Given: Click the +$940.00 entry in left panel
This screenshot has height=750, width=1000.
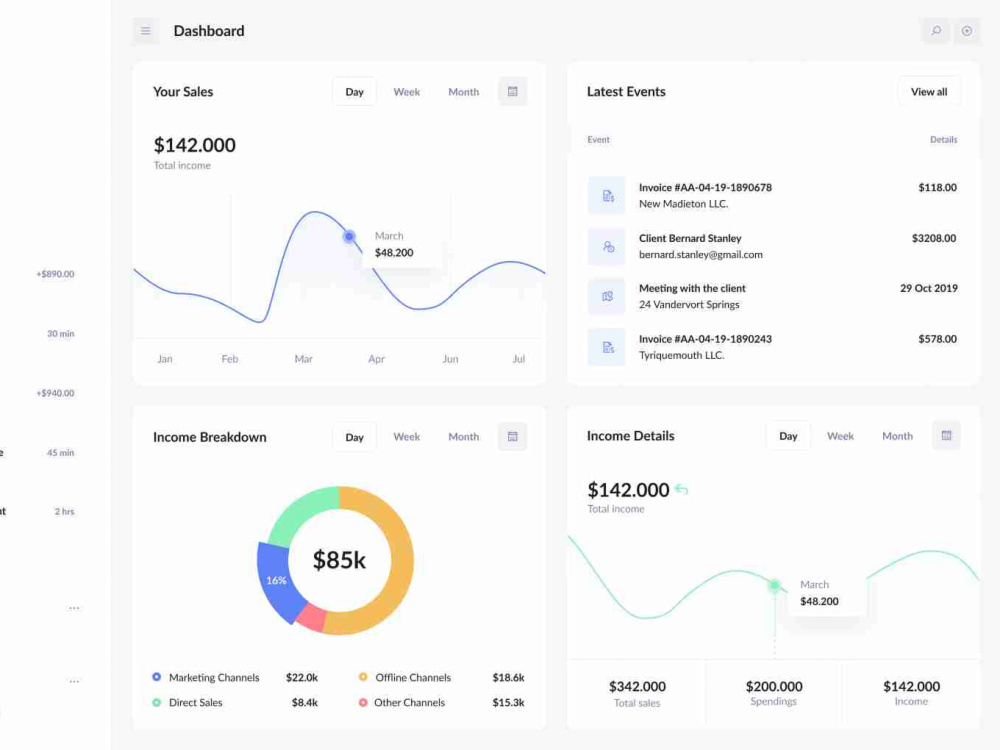Looking at the screenshot, I should tap(55, 393).
